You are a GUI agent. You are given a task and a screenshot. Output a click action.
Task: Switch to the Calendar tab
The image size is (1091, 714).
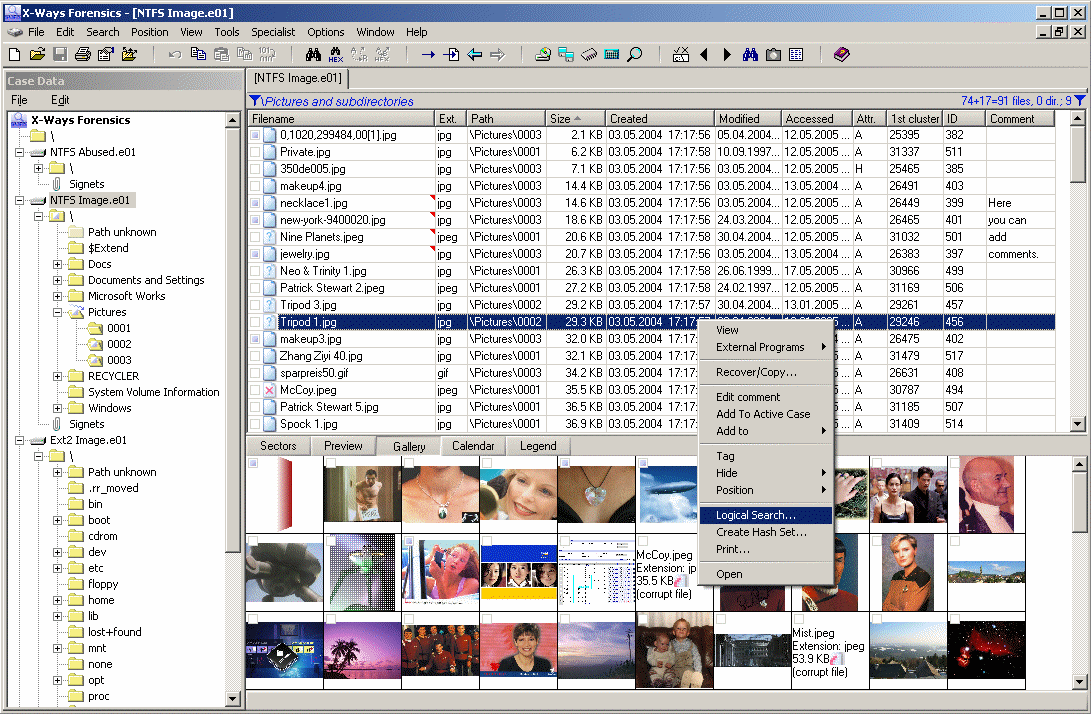474,446
